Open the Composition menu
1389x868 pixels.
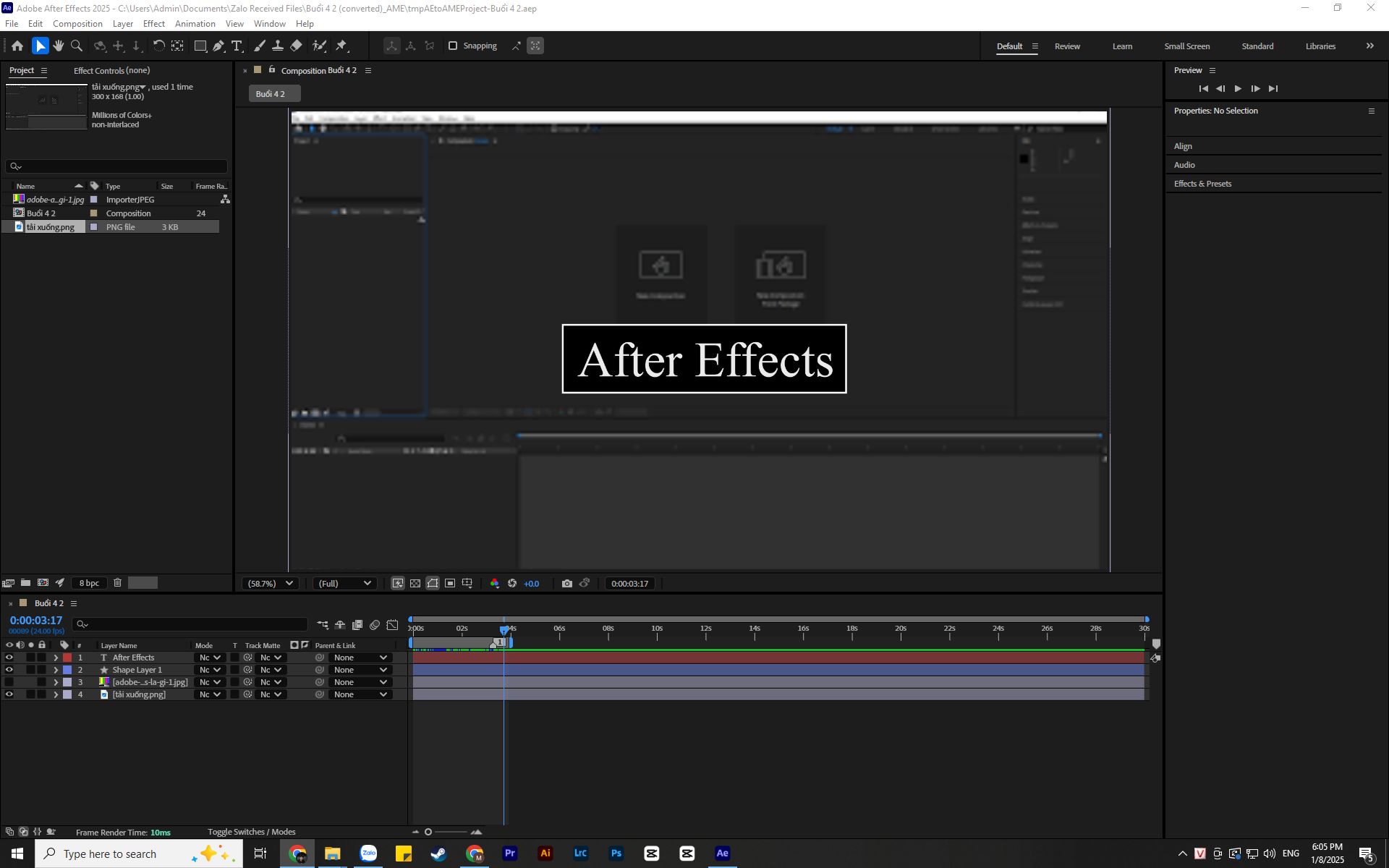pos(77,24)
